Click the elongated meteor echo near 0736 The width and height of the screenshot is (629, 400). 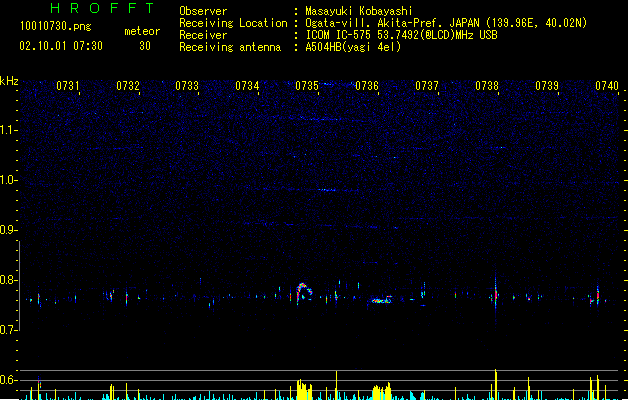pyautogui.click(x=381, y=300)
